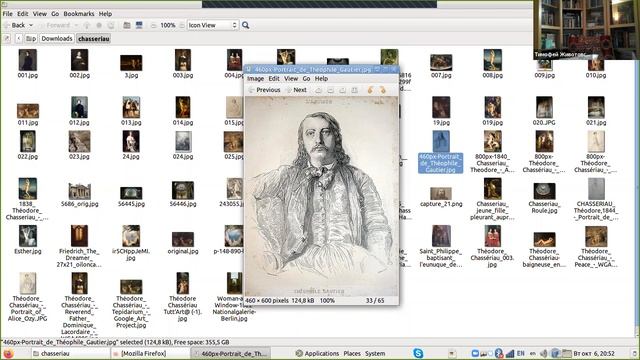
Task: Select the Friedrich_The_Dreamer file thumbnail
Action: click(x=79, y=236)
